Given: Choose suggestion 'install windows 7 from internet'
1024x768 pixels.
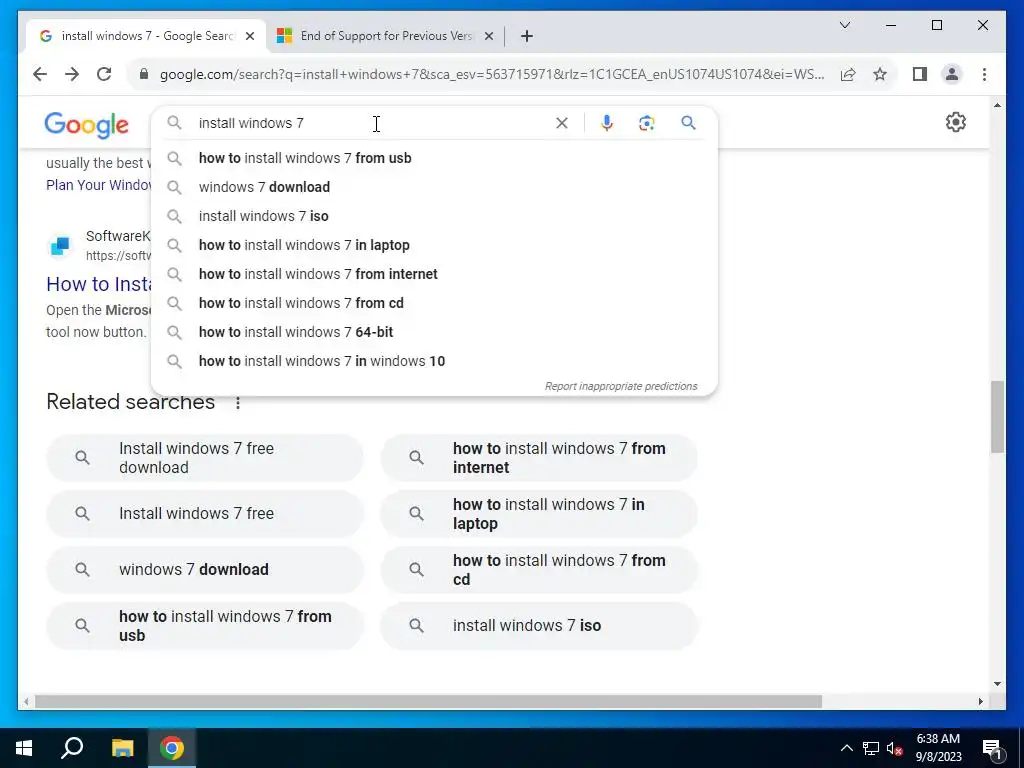Looking at the screenshot, I should point(434,274).
